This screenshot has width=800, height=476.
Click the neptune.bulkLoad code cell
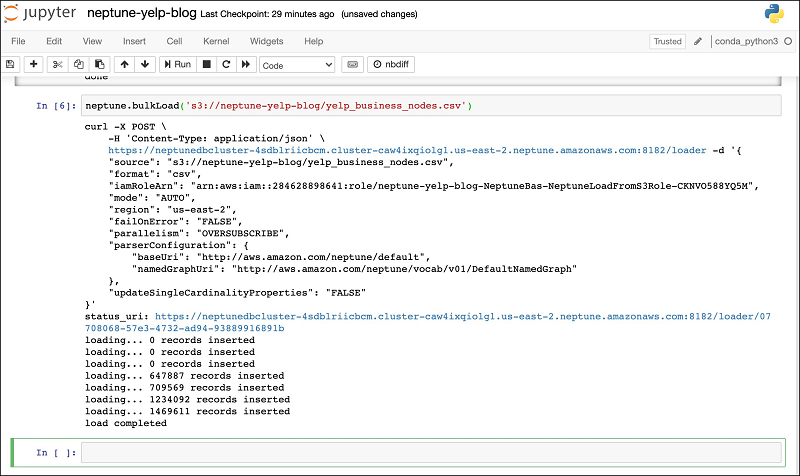tap(431, 106)
